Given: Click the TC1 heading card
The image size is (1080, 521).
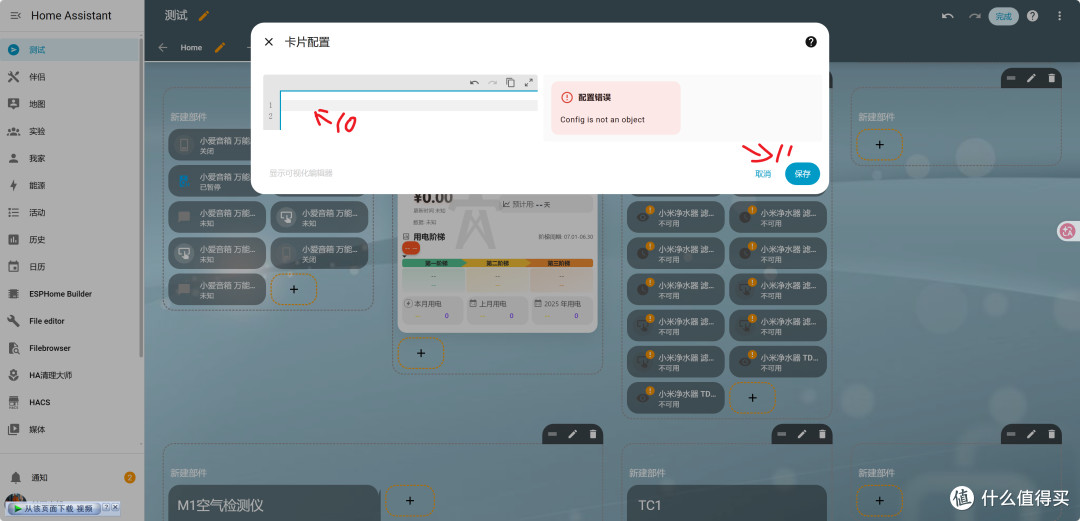Looking at the screenshot, I should [727, 503].
